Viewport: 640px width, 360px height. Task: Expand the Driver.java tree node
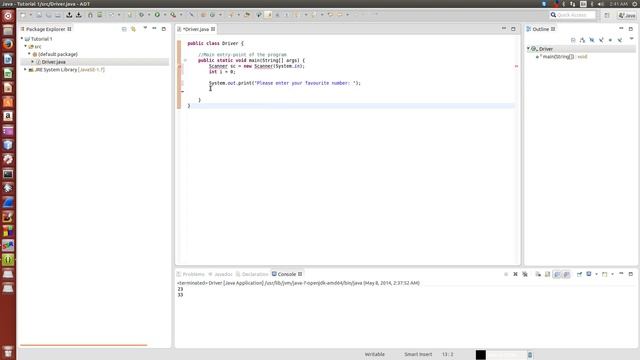pos(33,62)
